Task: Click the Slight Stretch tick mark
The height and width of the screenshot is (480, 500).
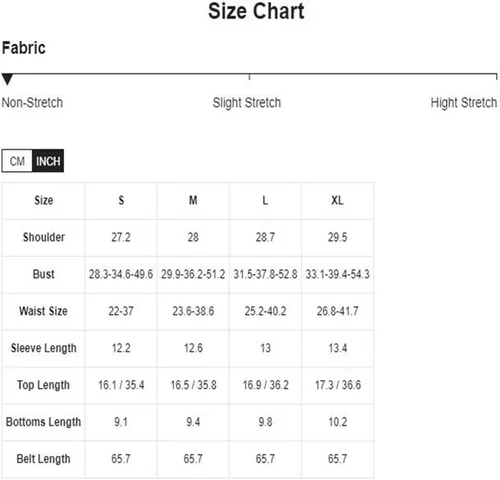Action: tap(249, 77)
